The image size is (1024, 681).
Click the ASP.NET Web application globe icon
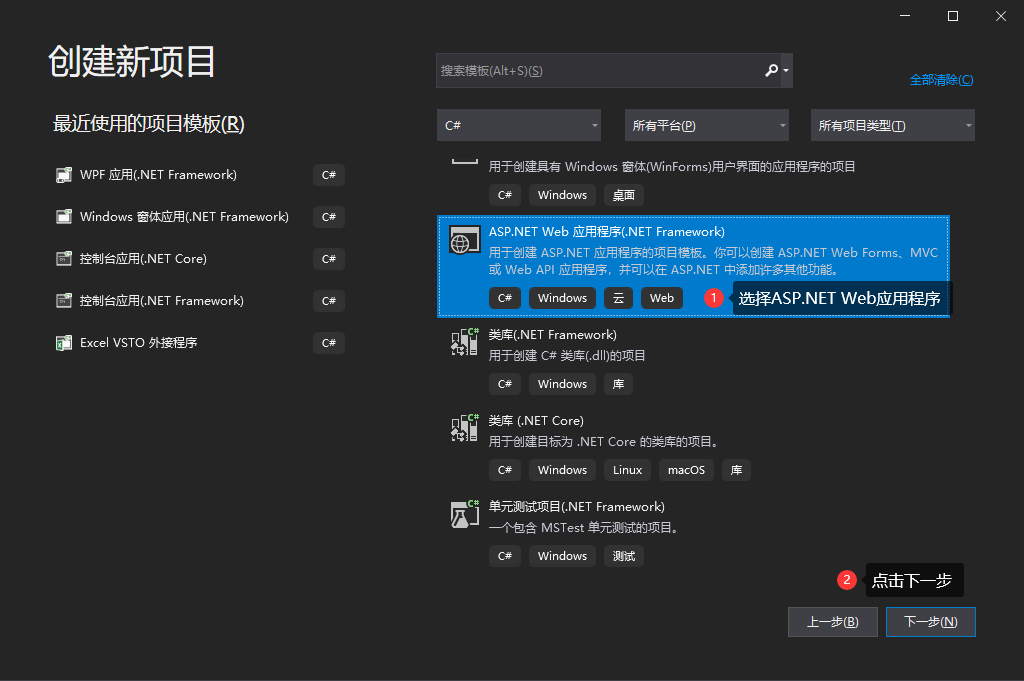coord(464,240)
